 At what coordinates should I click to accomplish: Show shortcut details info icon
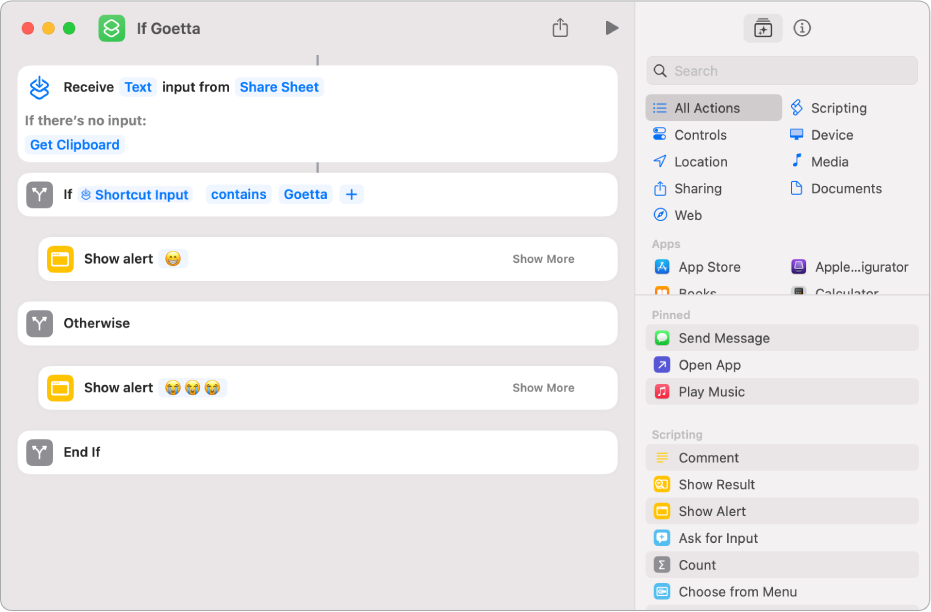click(x=802, y=28)
